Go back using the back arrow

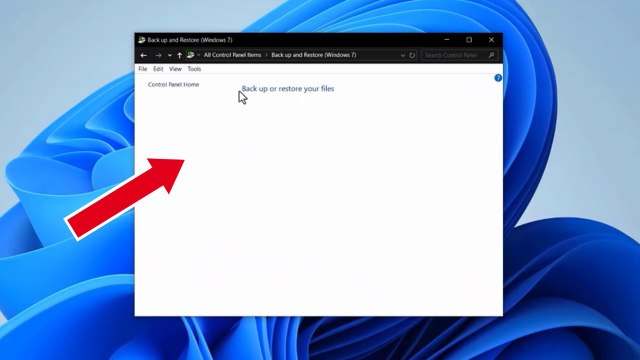(x=143, y=55)
